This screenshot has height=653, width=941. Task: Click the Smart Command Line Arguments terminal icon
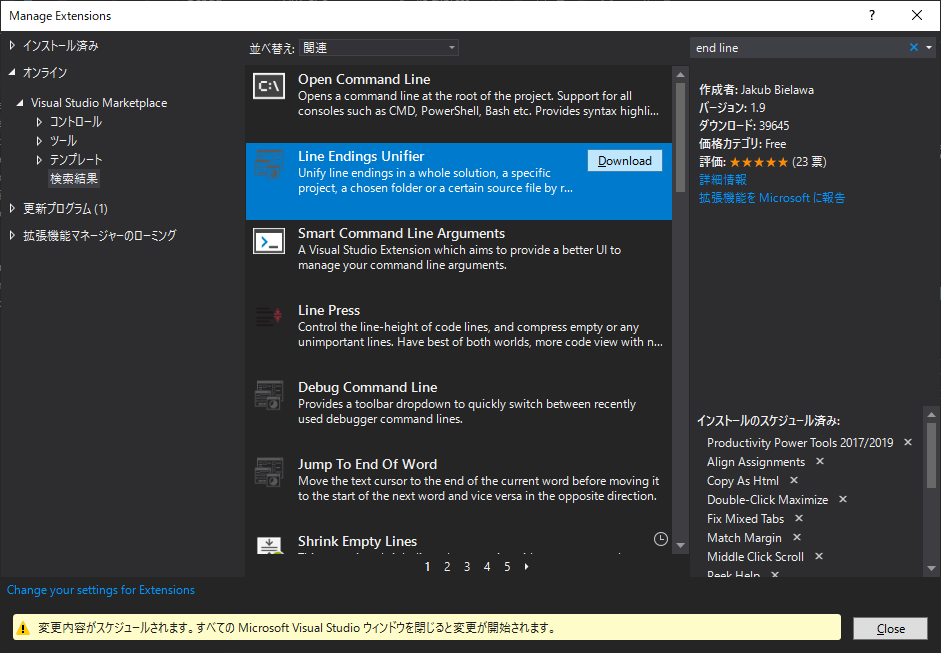coord(268,241)
